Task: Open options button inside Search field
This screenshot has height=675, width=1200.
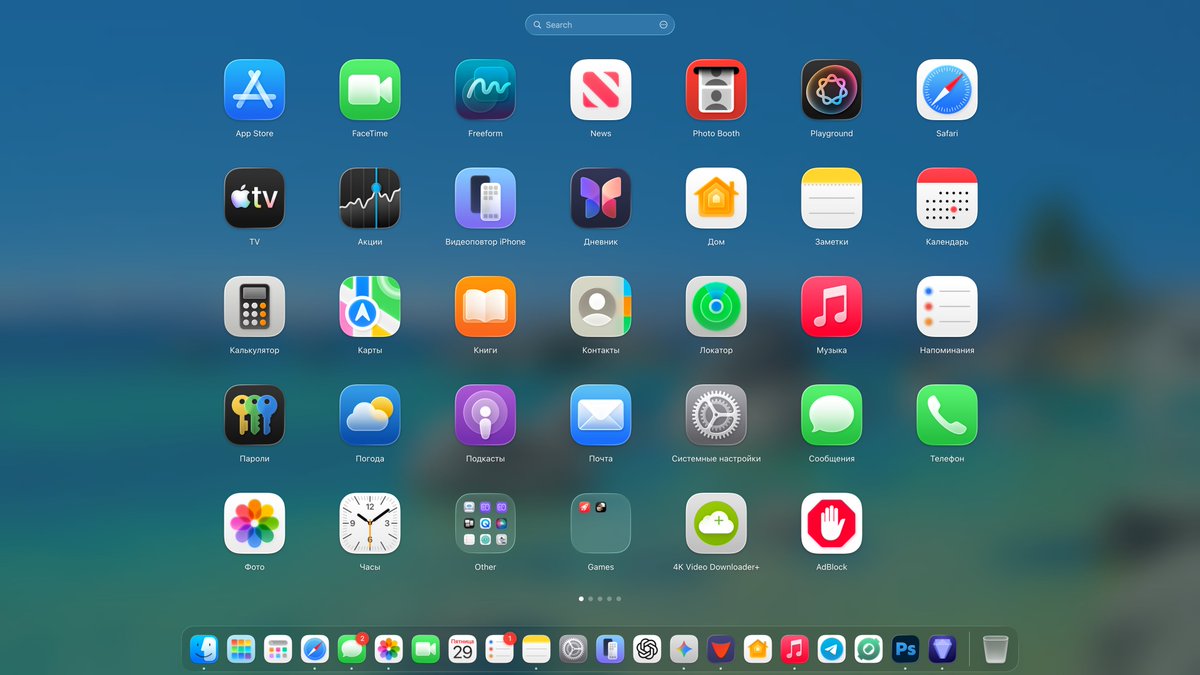Action: (x=663, y=25)
